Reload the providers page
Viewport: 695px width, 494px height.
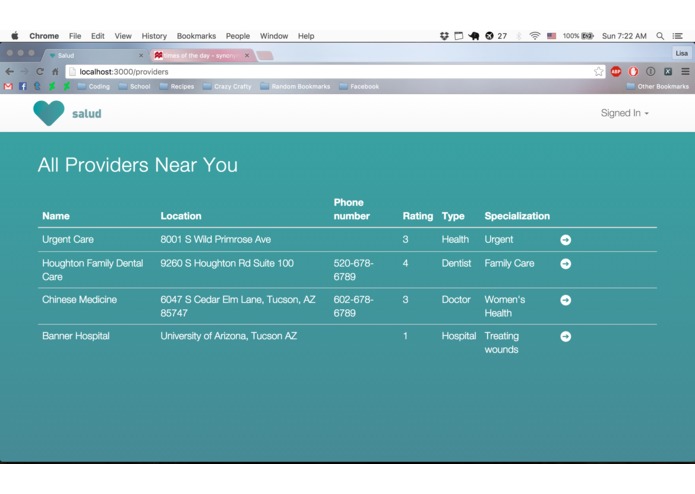[40, 71]
